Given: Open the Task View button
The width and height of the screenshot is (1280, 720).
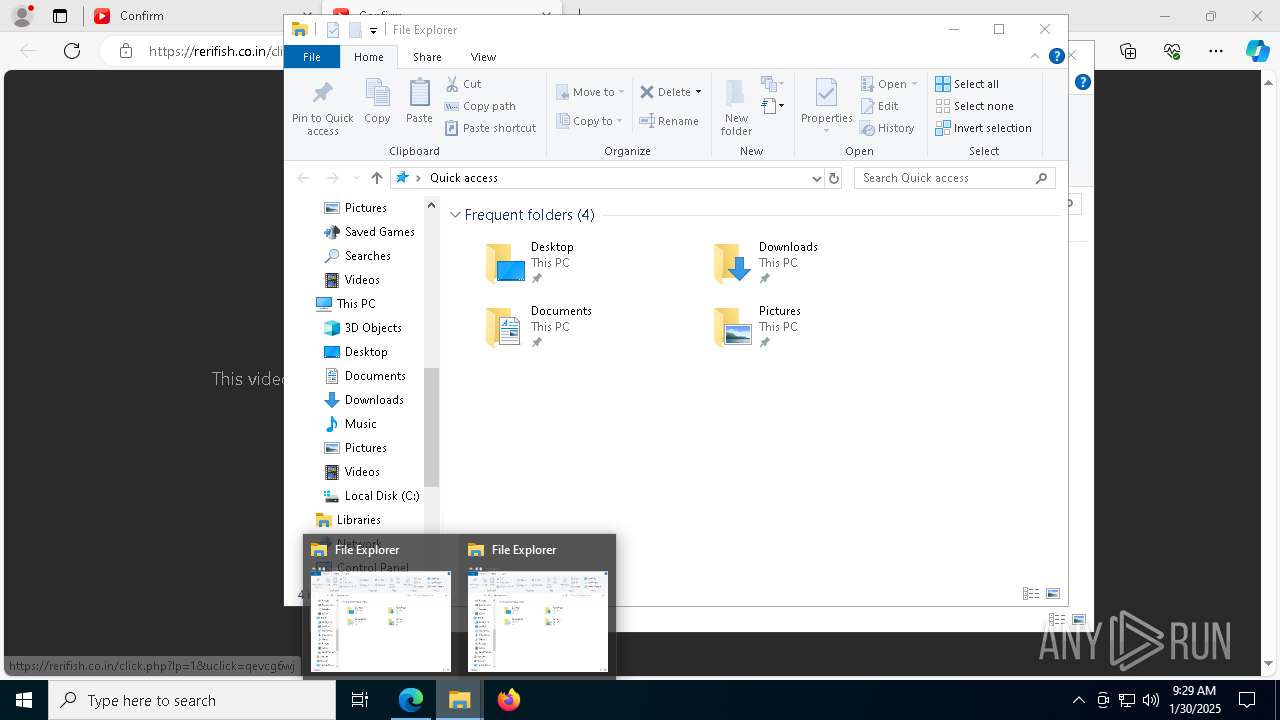Looking at the screenshot, I should point(360,700).
